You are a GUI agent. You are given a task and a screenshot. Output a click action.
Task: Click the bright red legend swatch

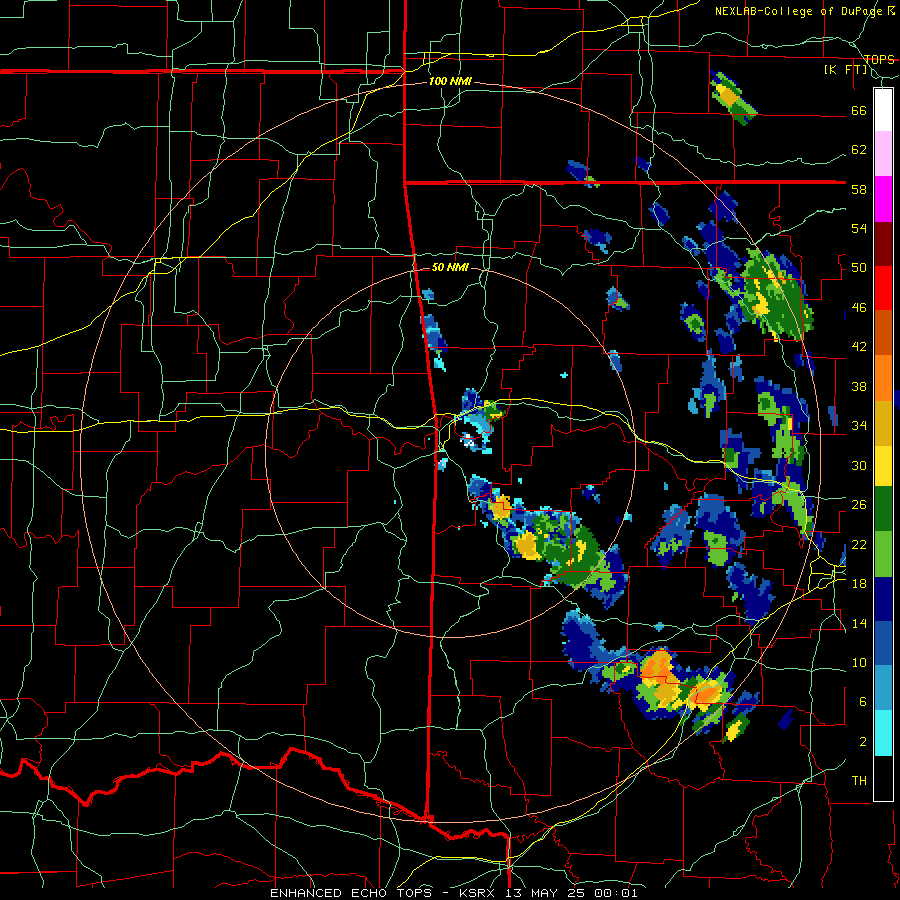pyautogui.click(x=883, y=288)
